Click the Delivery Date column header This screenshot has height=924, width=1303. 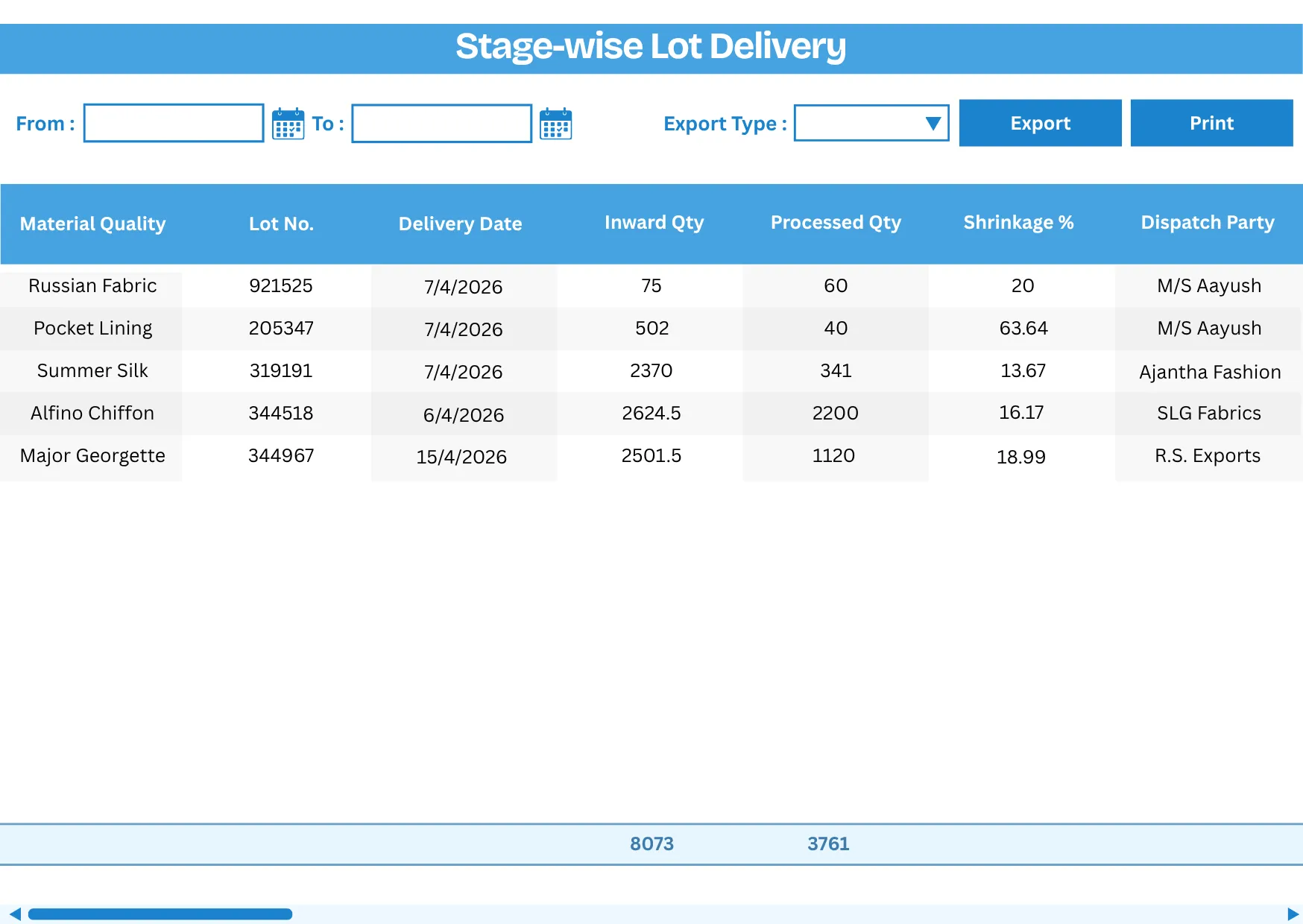tap(460, 224)
